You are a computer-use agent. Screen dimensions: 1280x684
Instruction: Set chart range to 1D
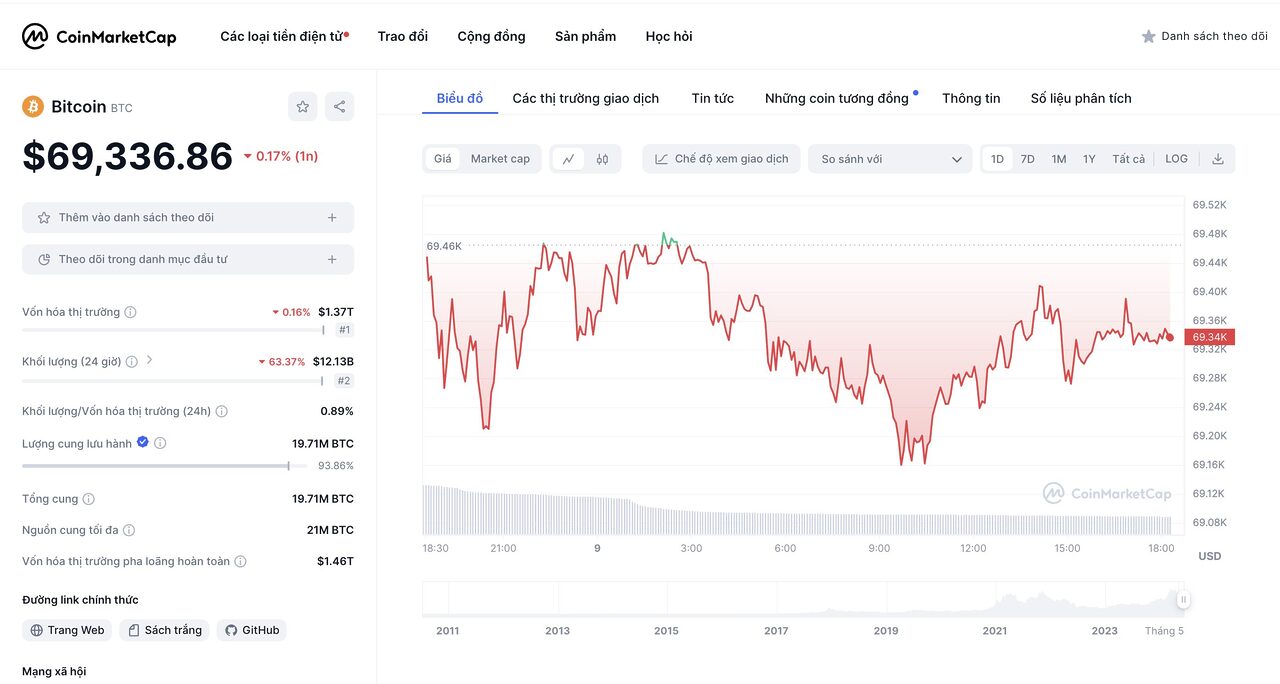pos(997,159)
